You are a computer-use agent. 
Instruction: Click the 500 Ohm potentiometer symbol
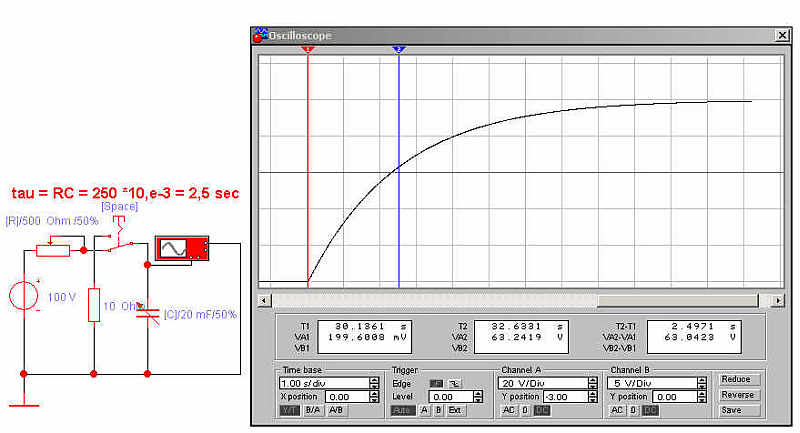pyautogui.click(x=54, y=249)
